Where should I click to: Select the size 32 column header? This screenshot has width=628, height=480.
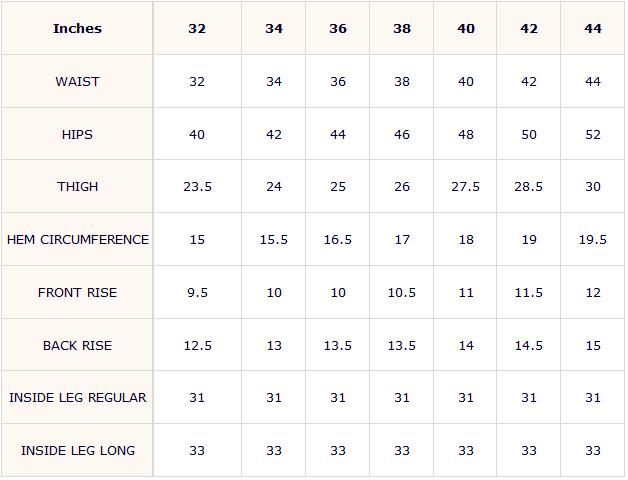[197, 28]
